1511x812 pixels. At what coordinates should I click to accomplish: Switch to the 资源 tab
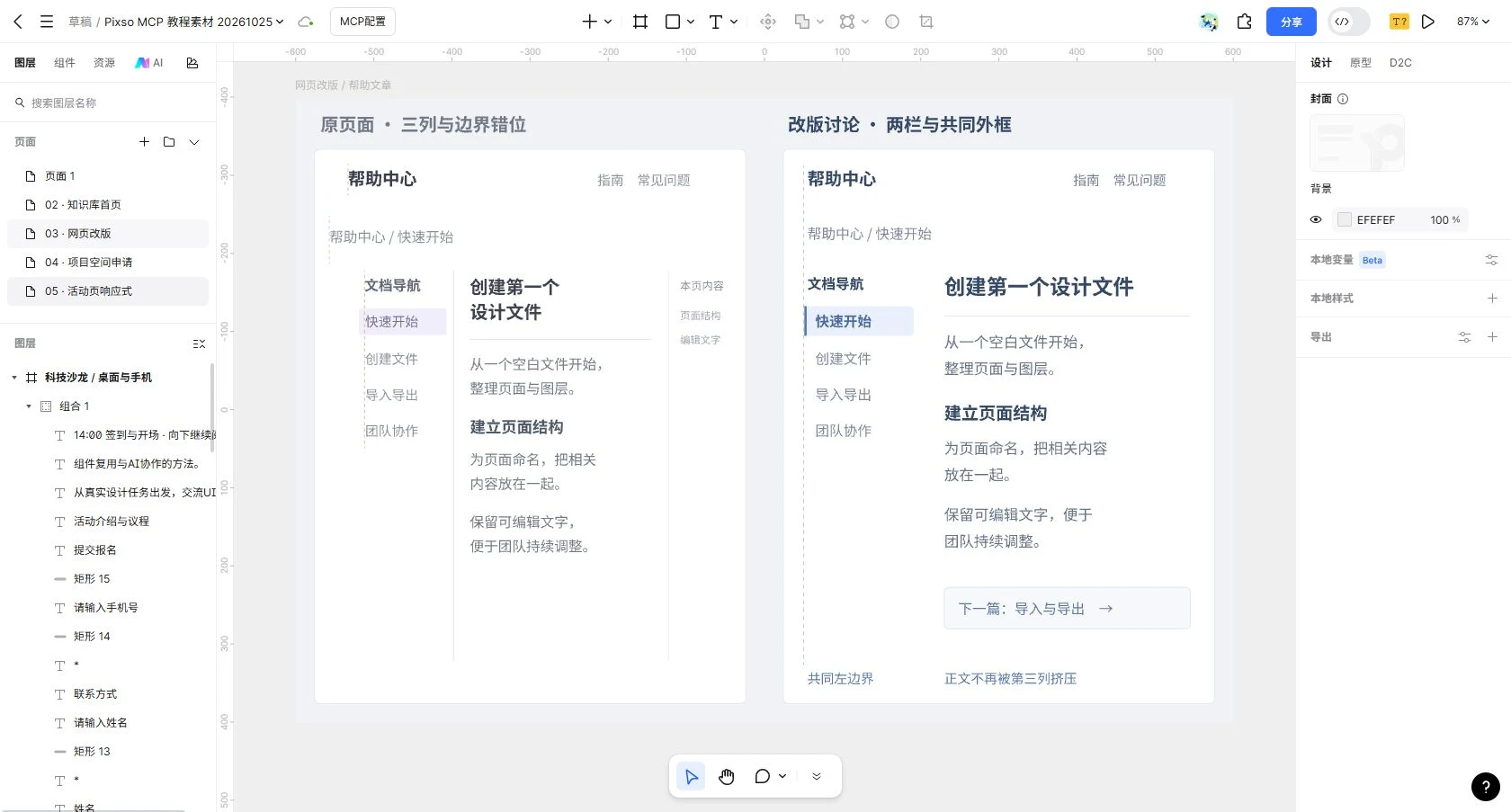(104, 63)
